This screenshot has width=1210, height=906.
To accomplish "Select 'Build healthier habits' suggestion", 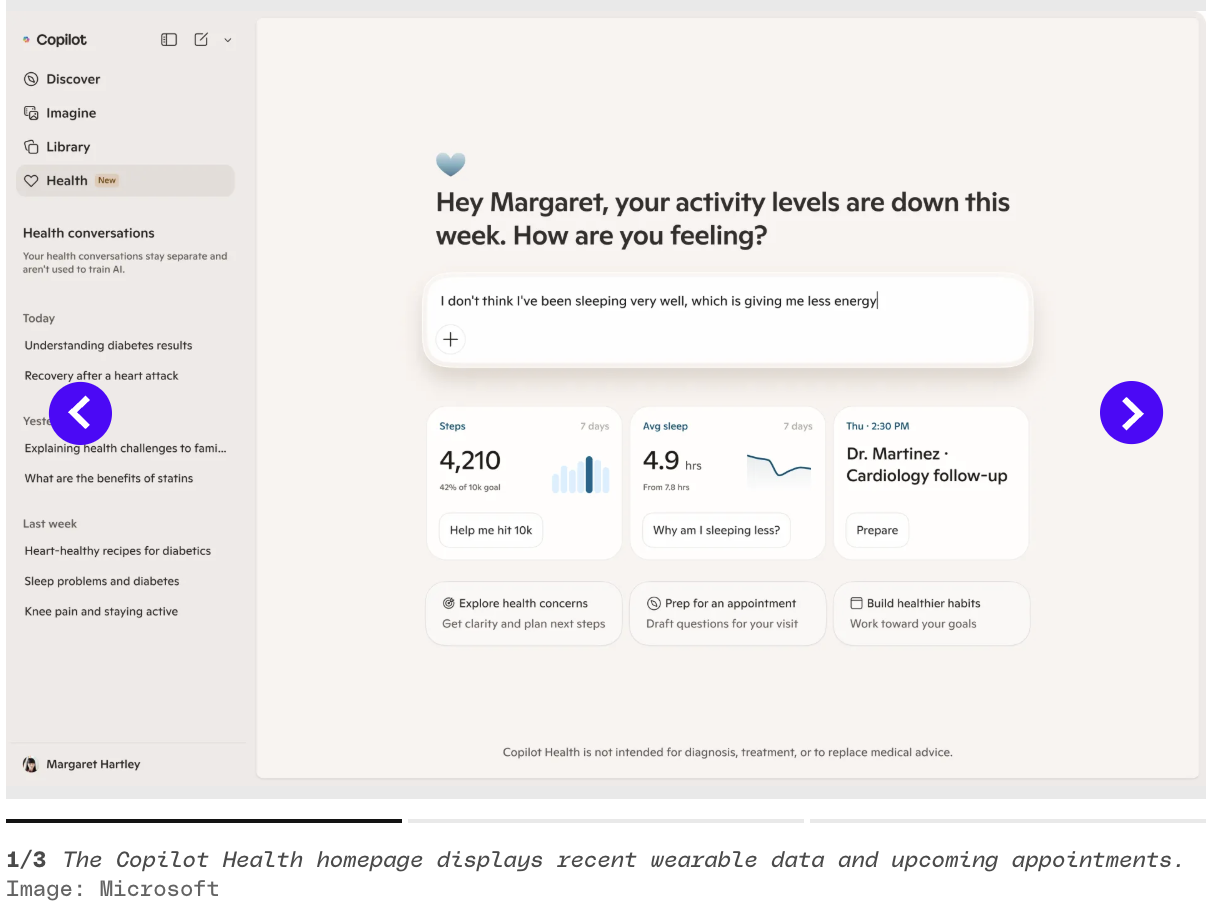I will (x=931, y=614).
